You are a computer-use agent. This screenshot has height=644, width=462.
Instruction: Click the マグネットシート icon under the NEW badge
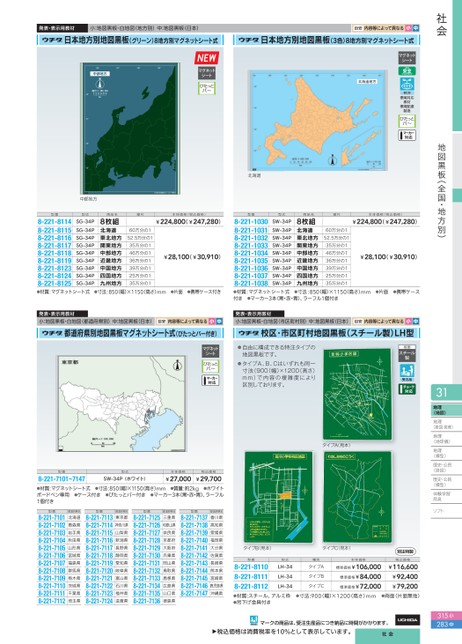pos(207,73)
